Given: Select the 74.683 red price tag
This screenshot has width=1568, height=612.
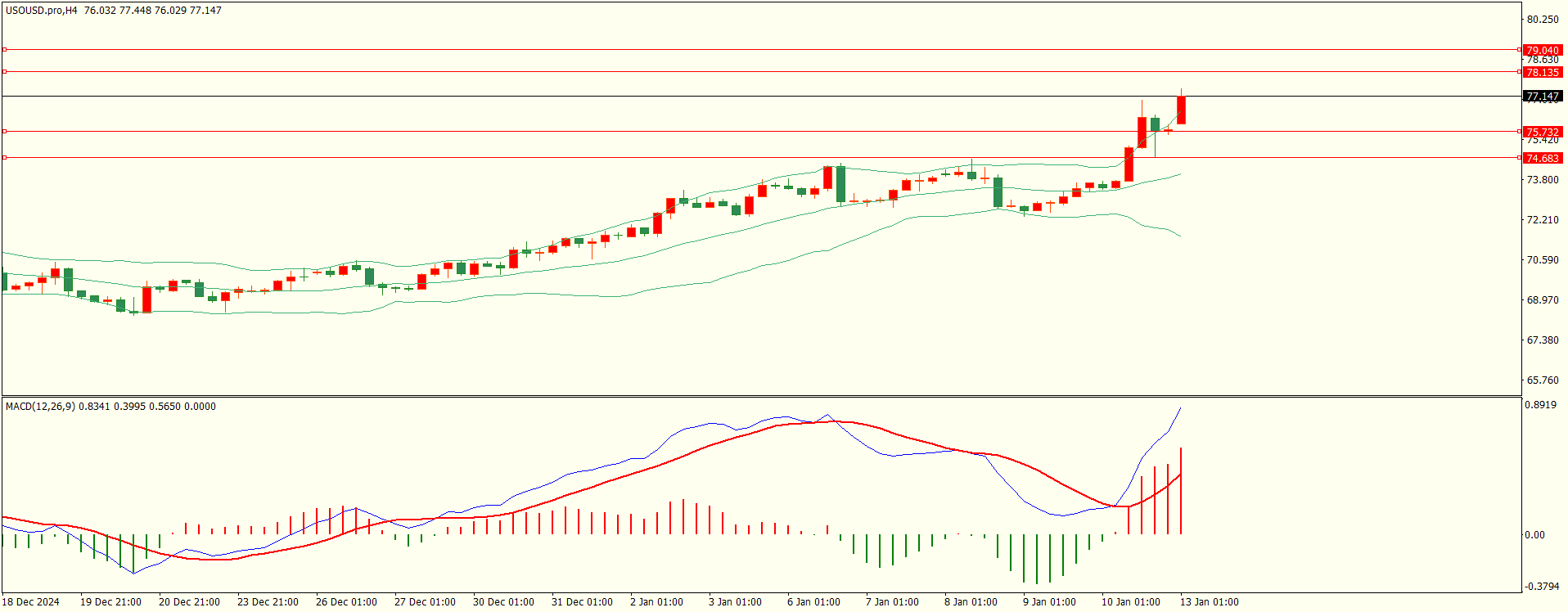Looking at the screenshot, I should 1543,158.
